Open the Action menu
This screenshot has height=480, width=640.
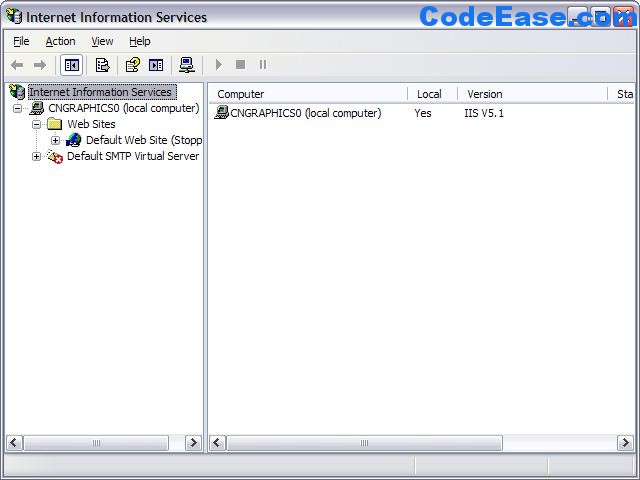pos(60,41)
